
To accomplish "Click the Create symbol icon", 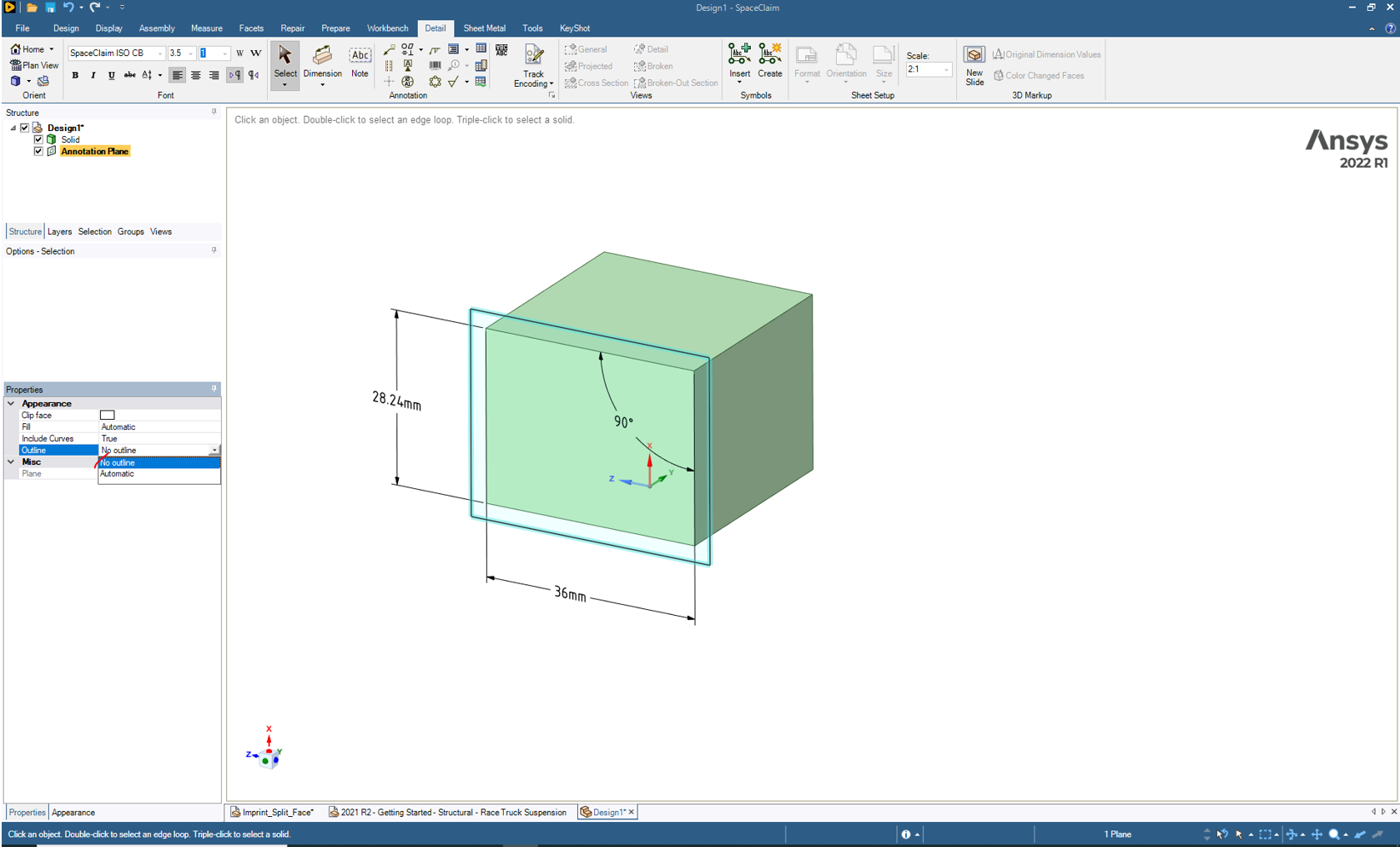I will pos(769,61).
